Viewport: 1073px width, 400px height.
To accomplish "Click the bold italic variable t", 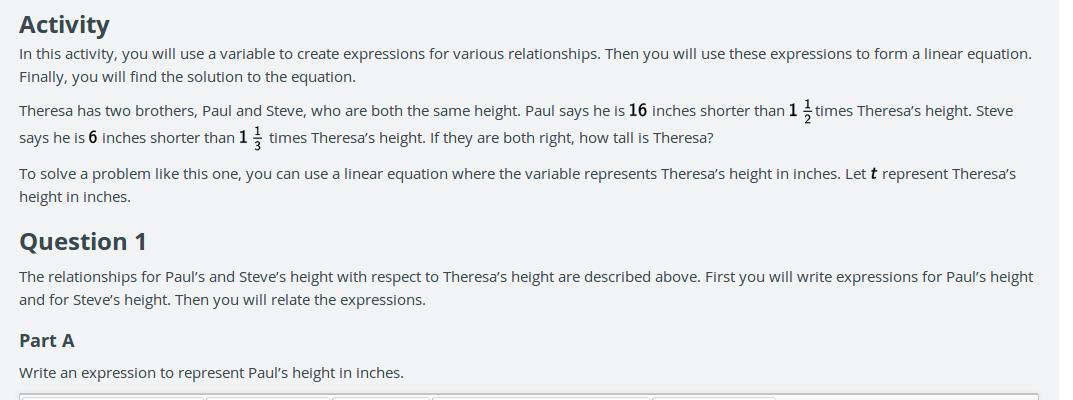I will (x=874, y=174).
